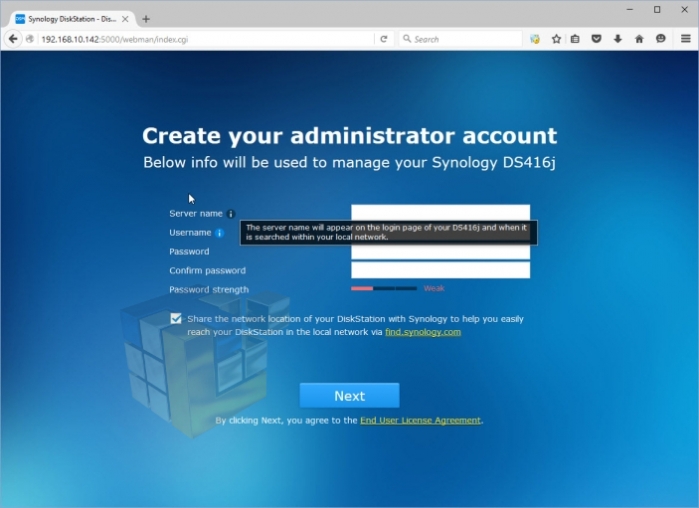Select the Synology DiskStation tab
Viewport: 699px width, 508px height.
tap(72, 19)
